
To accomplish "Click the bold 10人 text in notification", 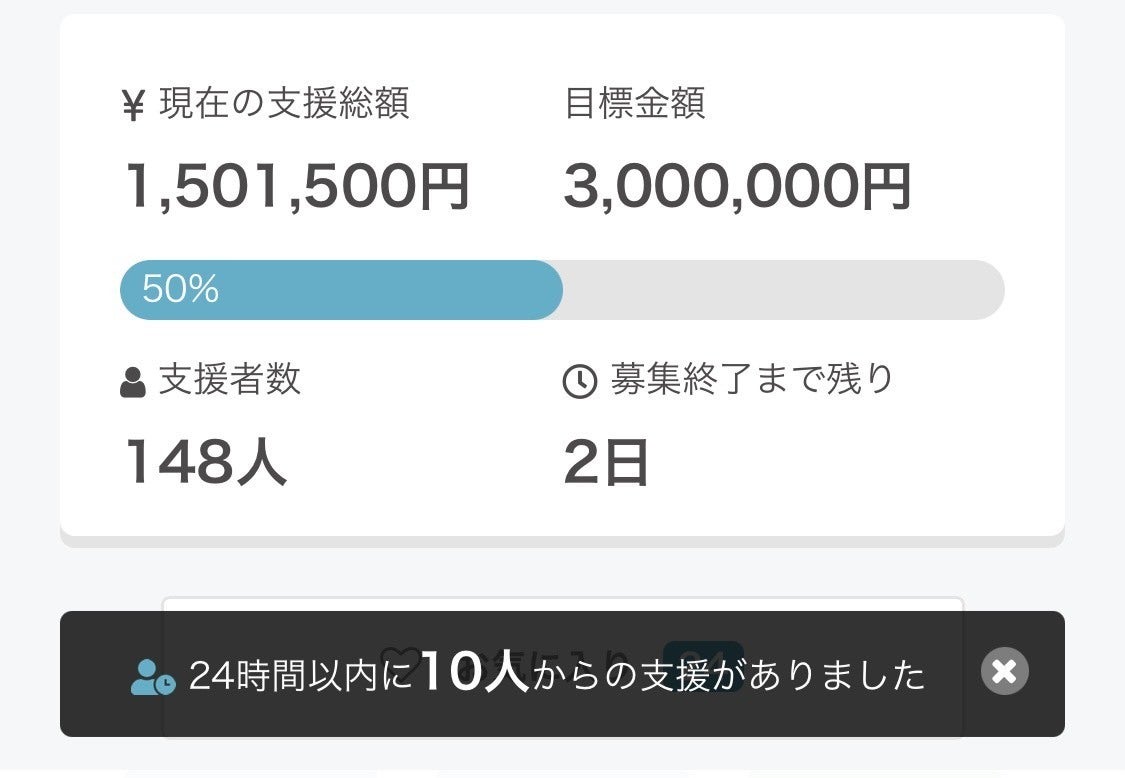I will pyautogui.click(x=474, y=672).
